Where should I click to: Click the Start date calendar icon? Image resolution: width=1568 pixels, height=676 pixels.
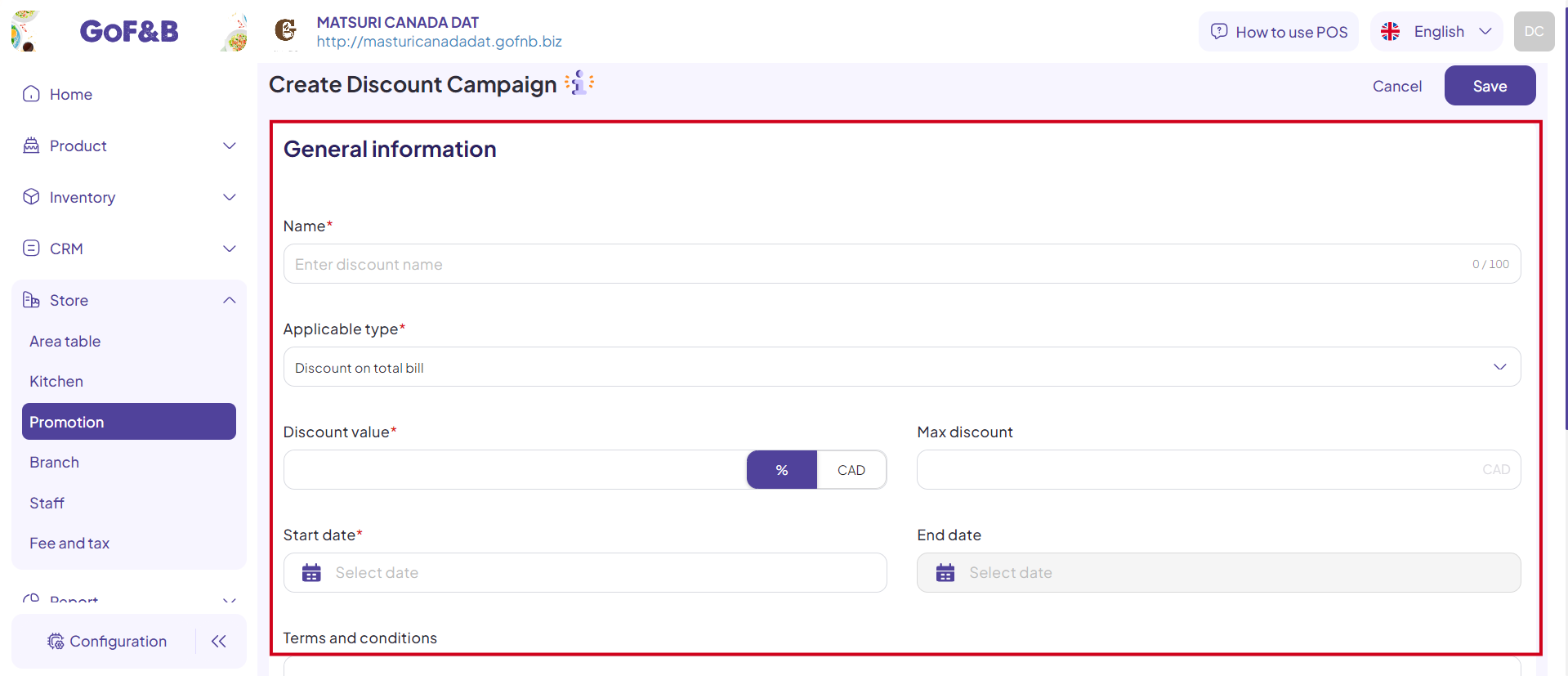[311, 573]
